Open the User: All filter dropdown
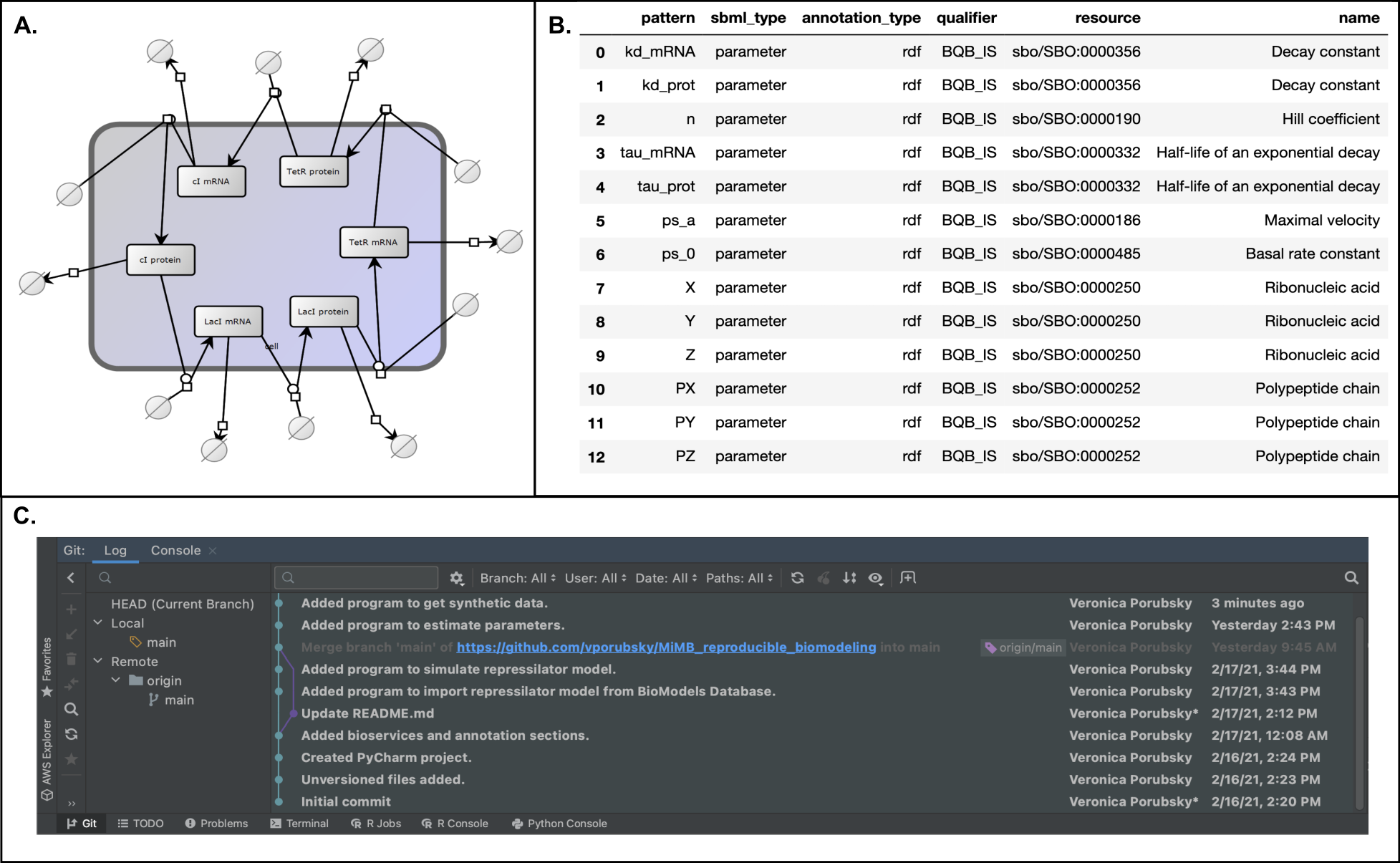Screen dimensions: 1400x863 click(595, 578)
